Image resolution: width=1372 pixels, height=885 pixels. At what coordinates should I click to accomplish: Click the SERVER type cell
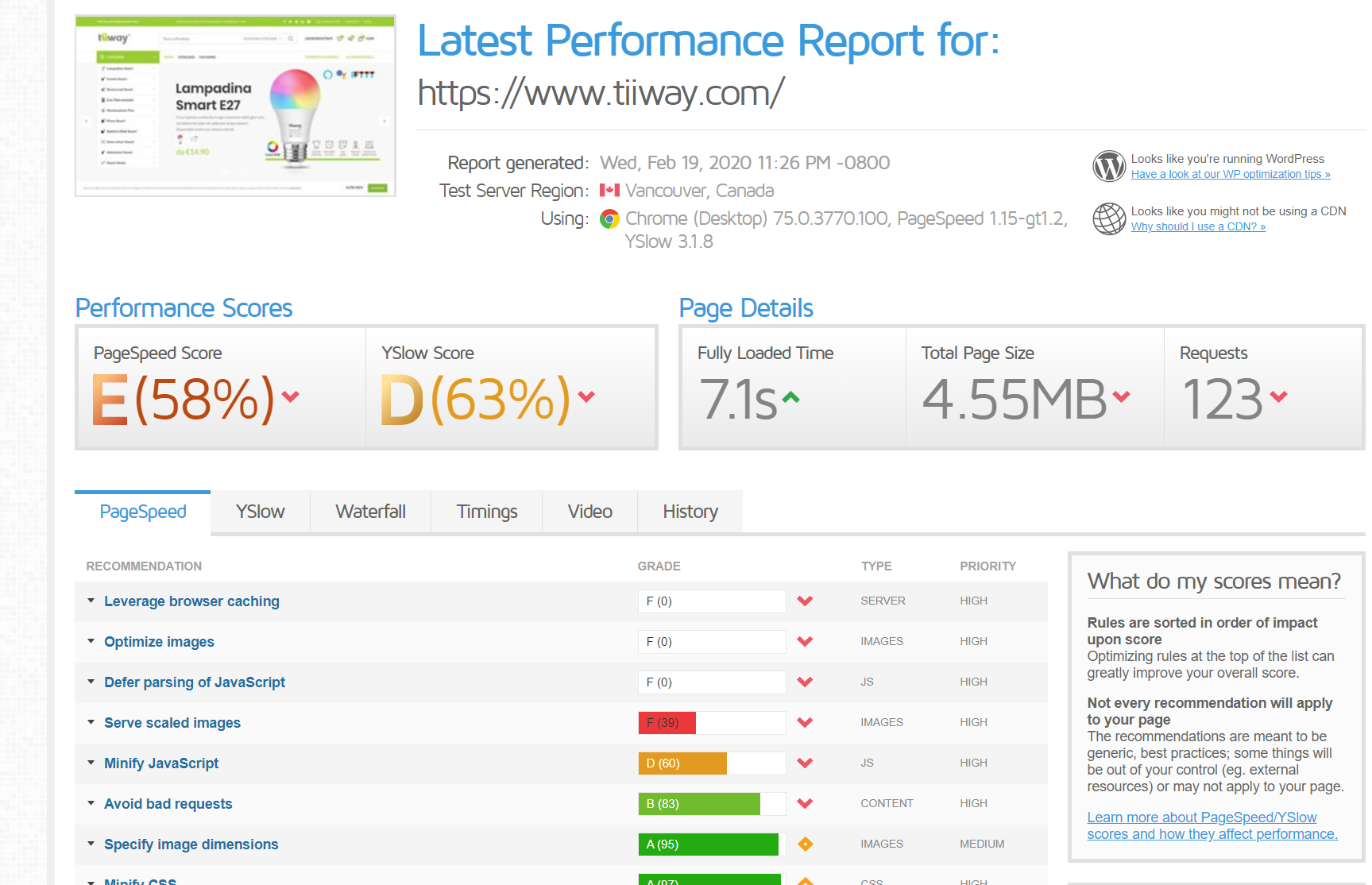(x=883, y=601)
